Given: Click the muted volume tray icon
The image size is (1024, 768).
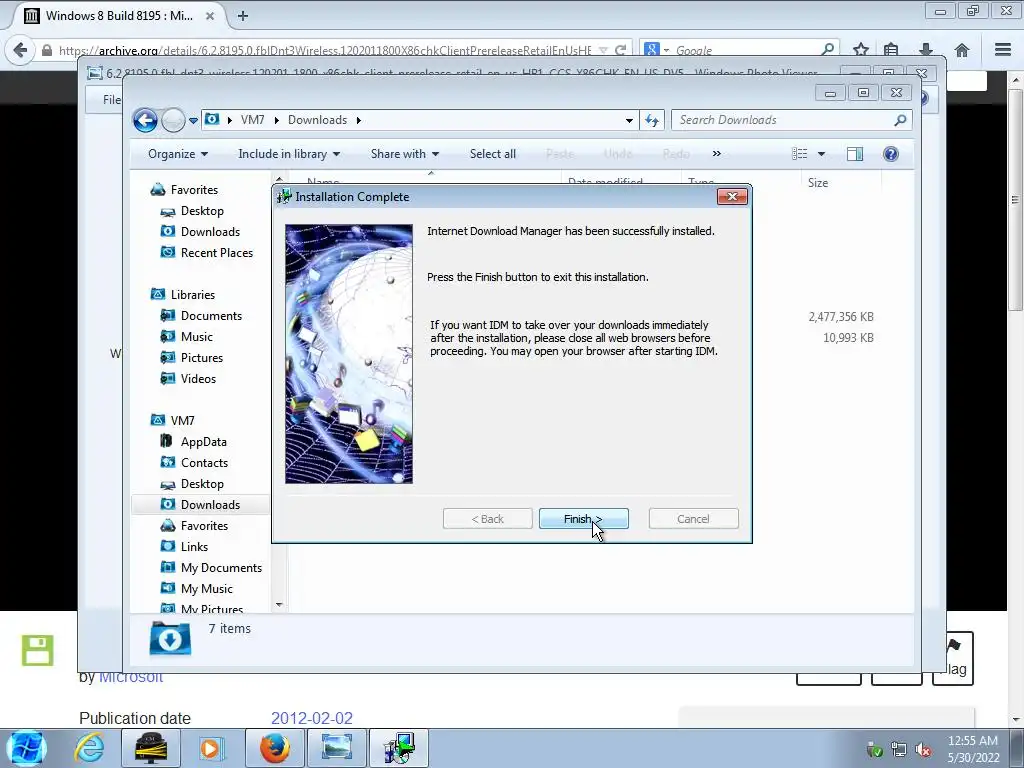Looking at the screenshot, I should (923, 749).
